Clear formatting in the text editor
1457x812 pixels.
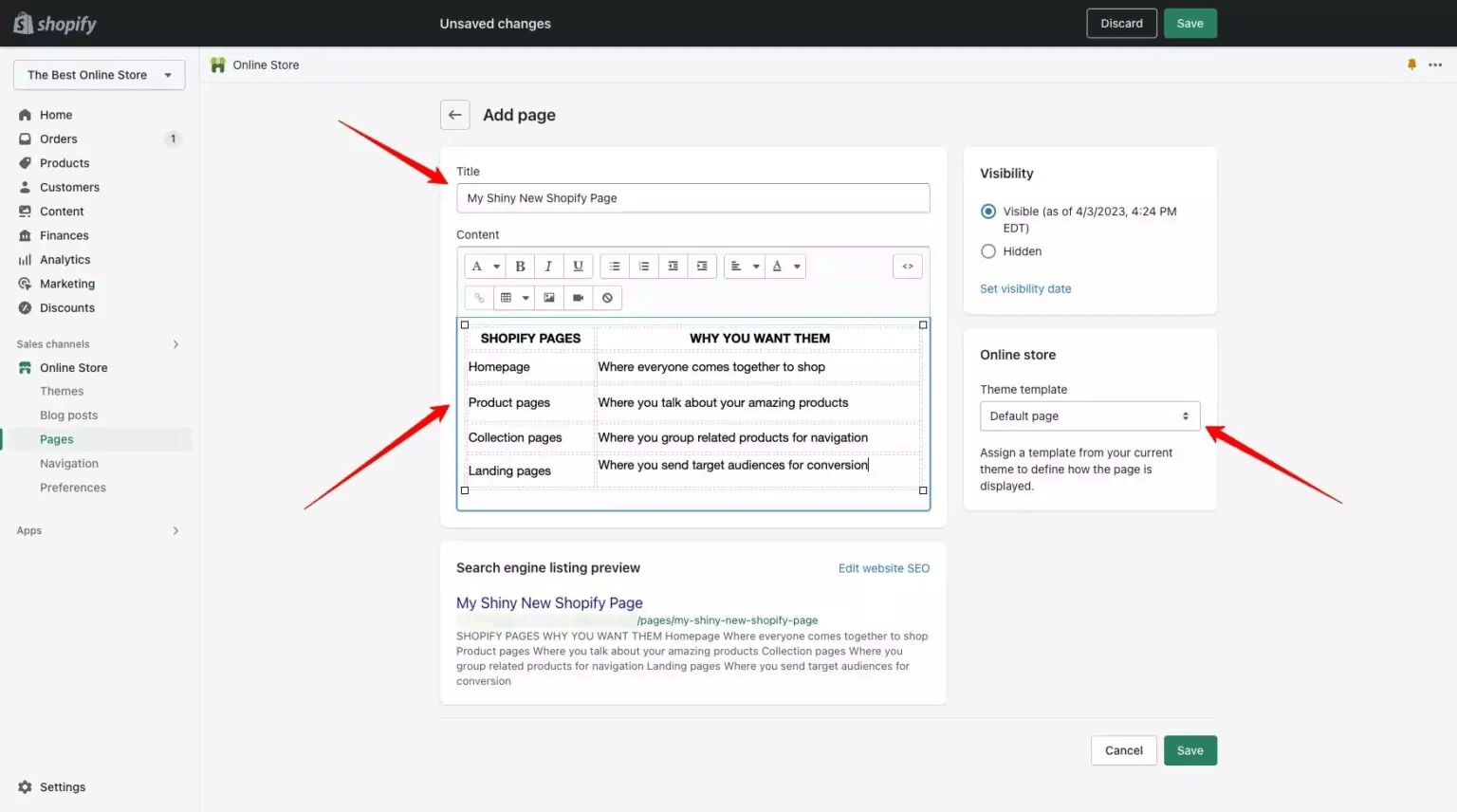tap(607, 297)
